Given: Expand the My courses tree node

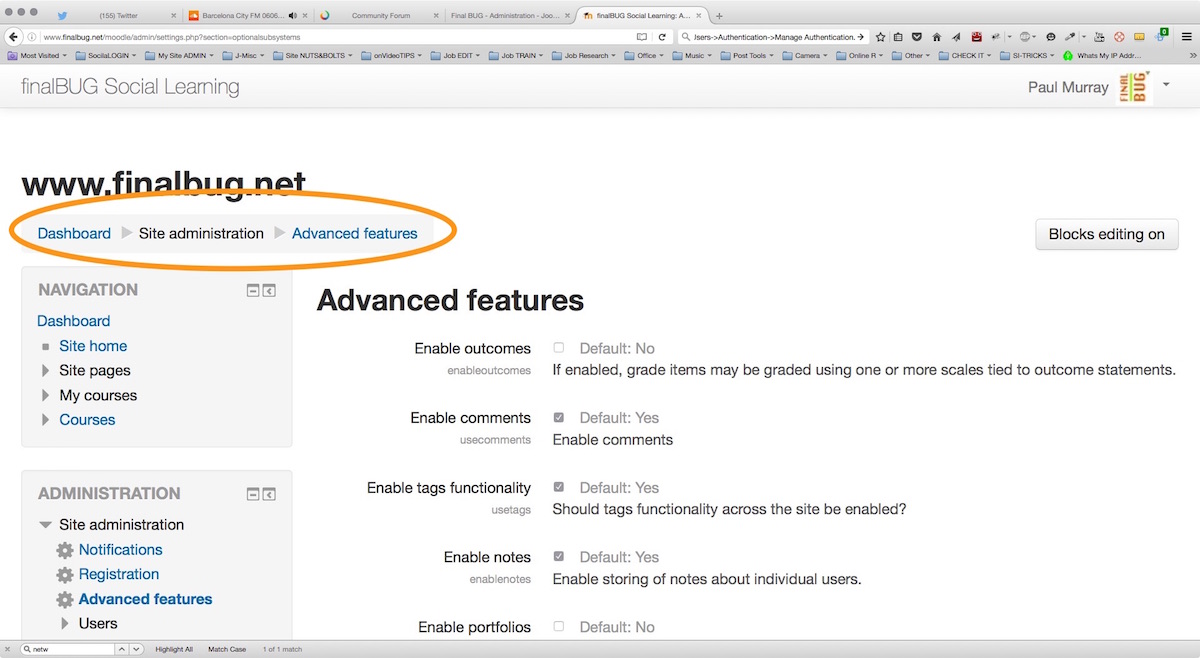Looking at the screenshot, I should click(x=45, y=396).
